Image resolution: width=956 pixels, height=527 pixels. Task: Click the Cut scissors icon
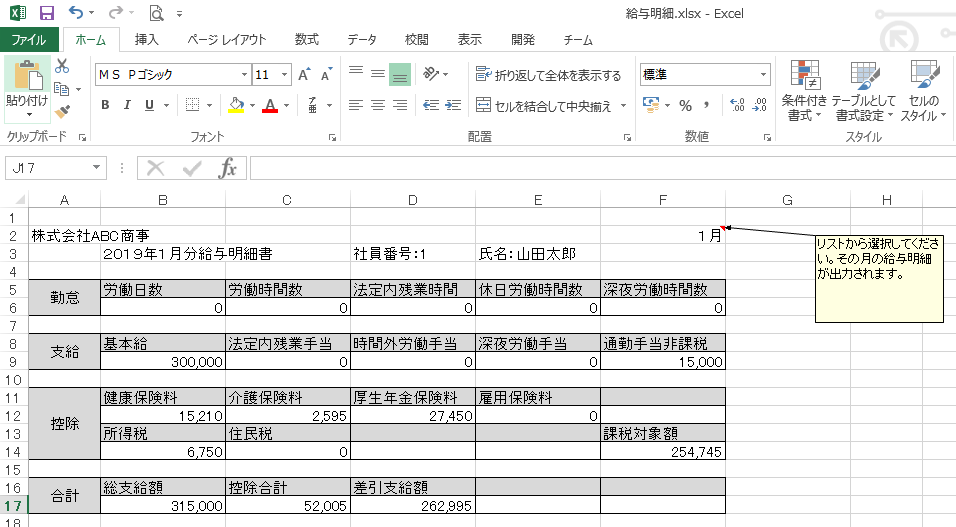[62, 66]
